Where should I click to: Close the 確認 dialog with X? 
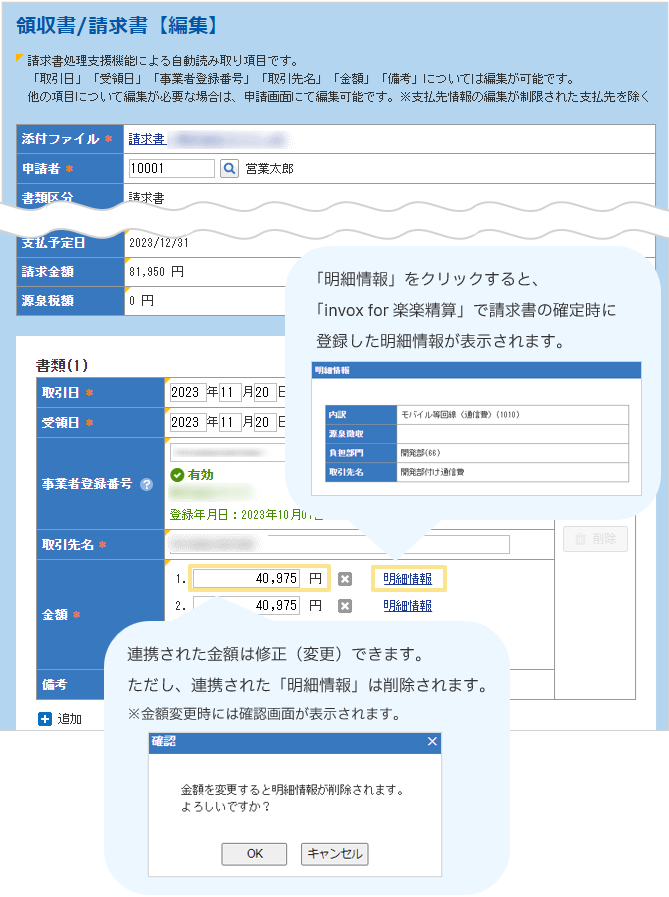432,742
